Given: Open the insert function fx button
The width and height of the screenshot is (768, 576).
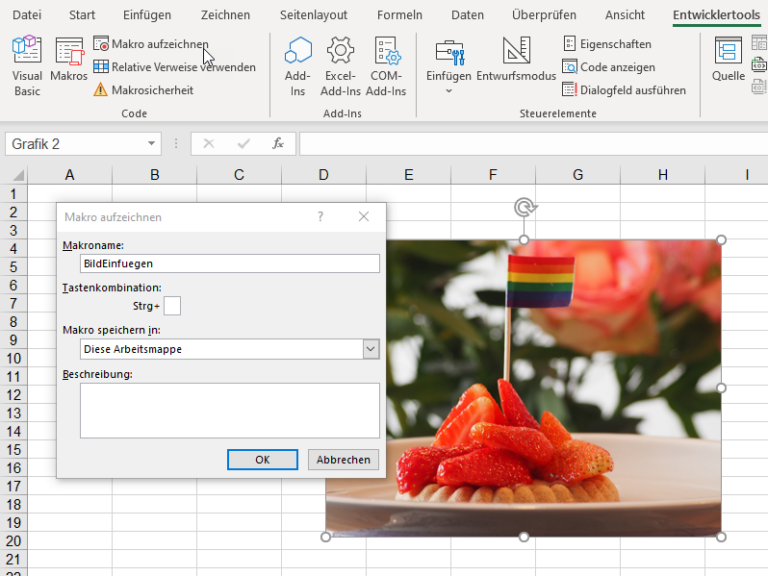Looking at the screenshot, I should [x=278, y=144].
